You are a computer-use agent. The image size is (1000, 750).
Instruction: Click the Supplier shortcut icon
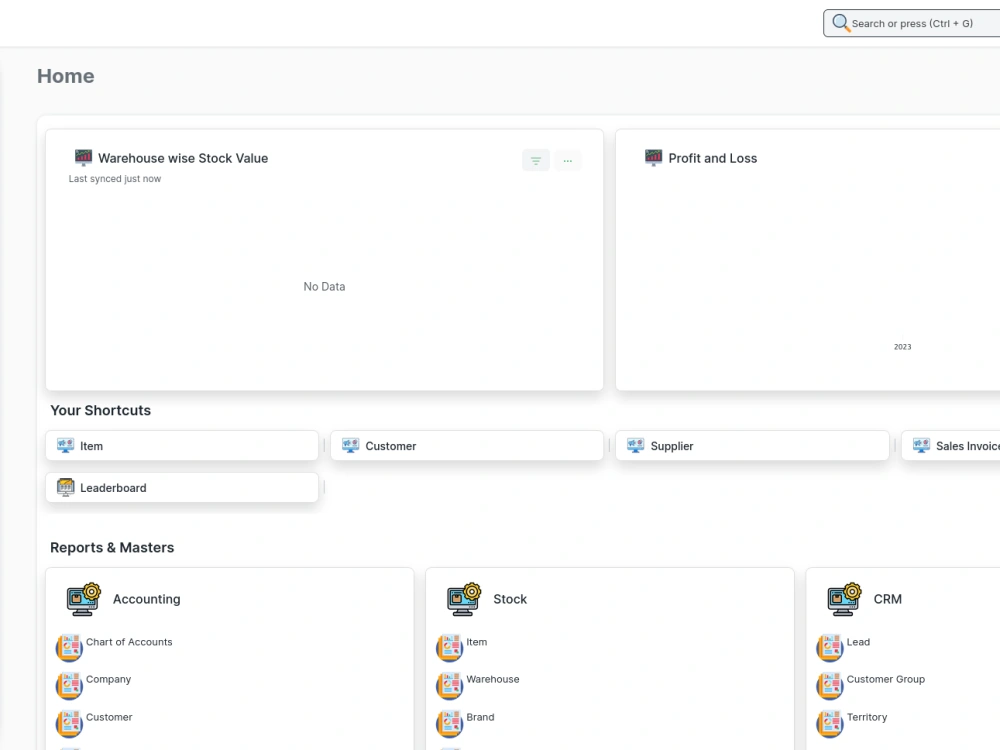coord(636,445)
